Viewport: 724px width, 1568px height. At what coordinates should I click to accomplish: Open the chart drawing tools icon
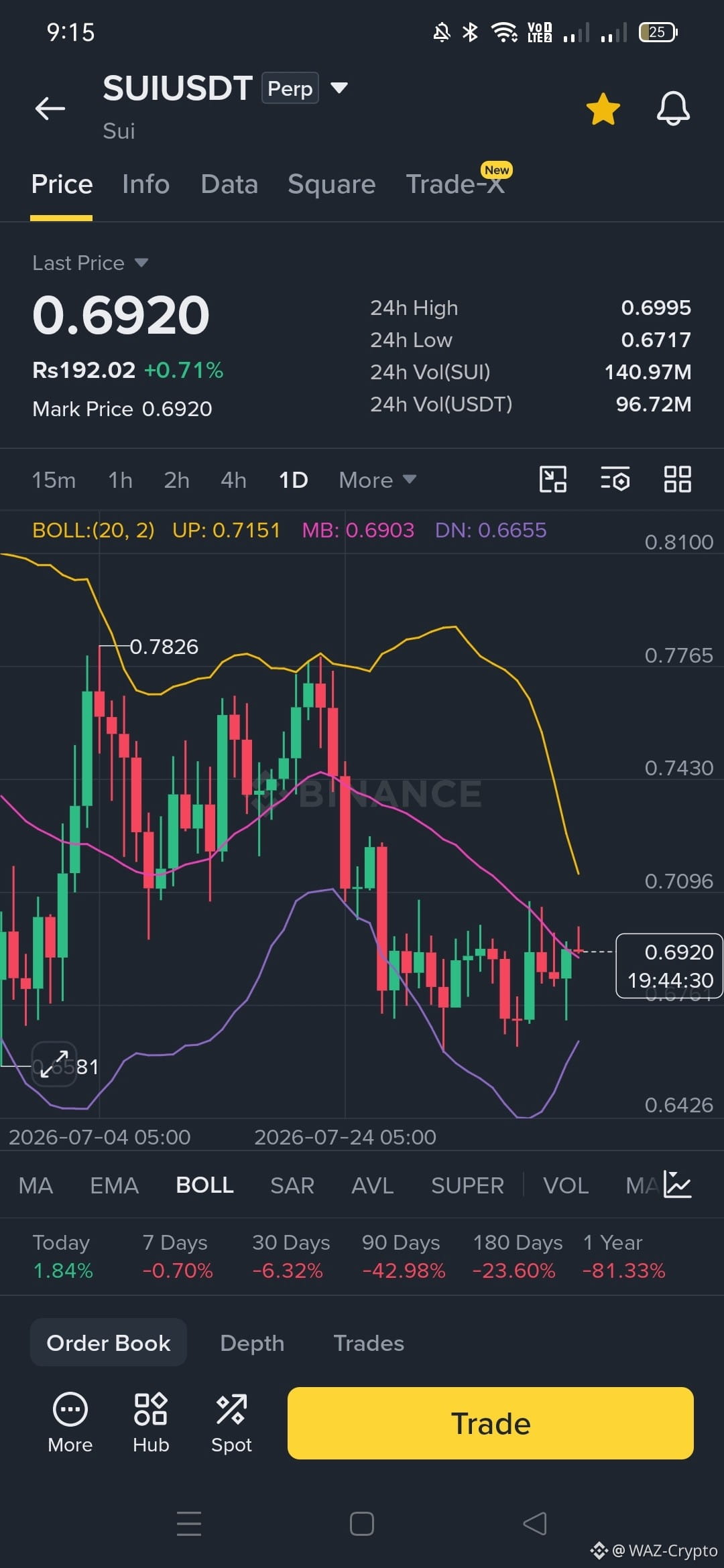(x=553, y=479)
